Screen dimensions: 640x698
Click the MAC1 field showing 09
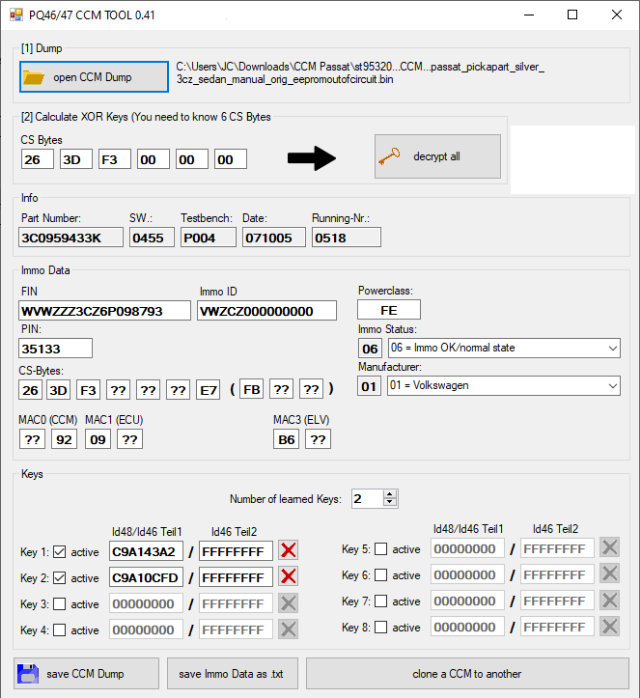[x=98, y=439]
